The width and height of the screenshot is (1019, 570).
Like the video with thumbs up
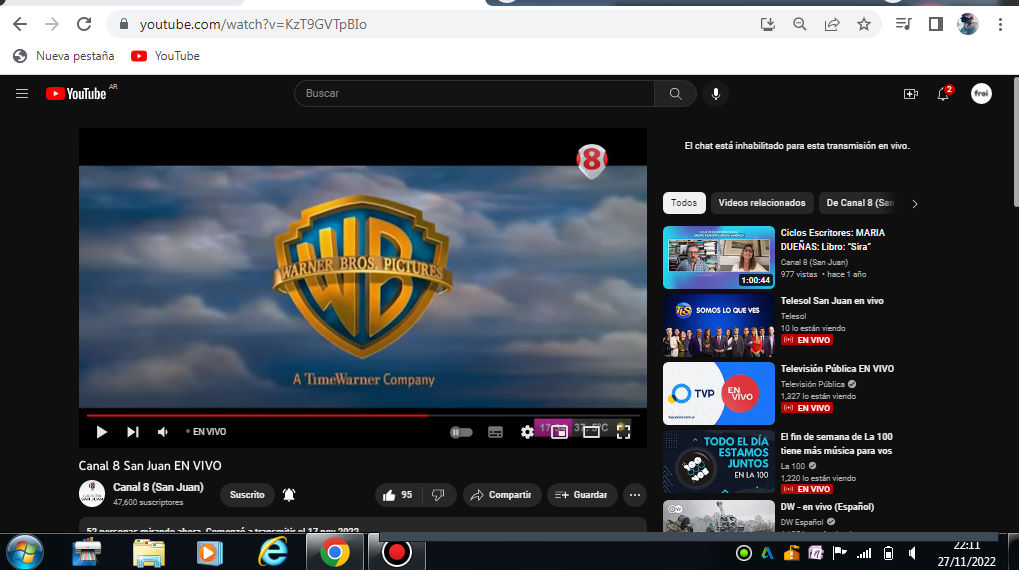(x=398, y=495)
